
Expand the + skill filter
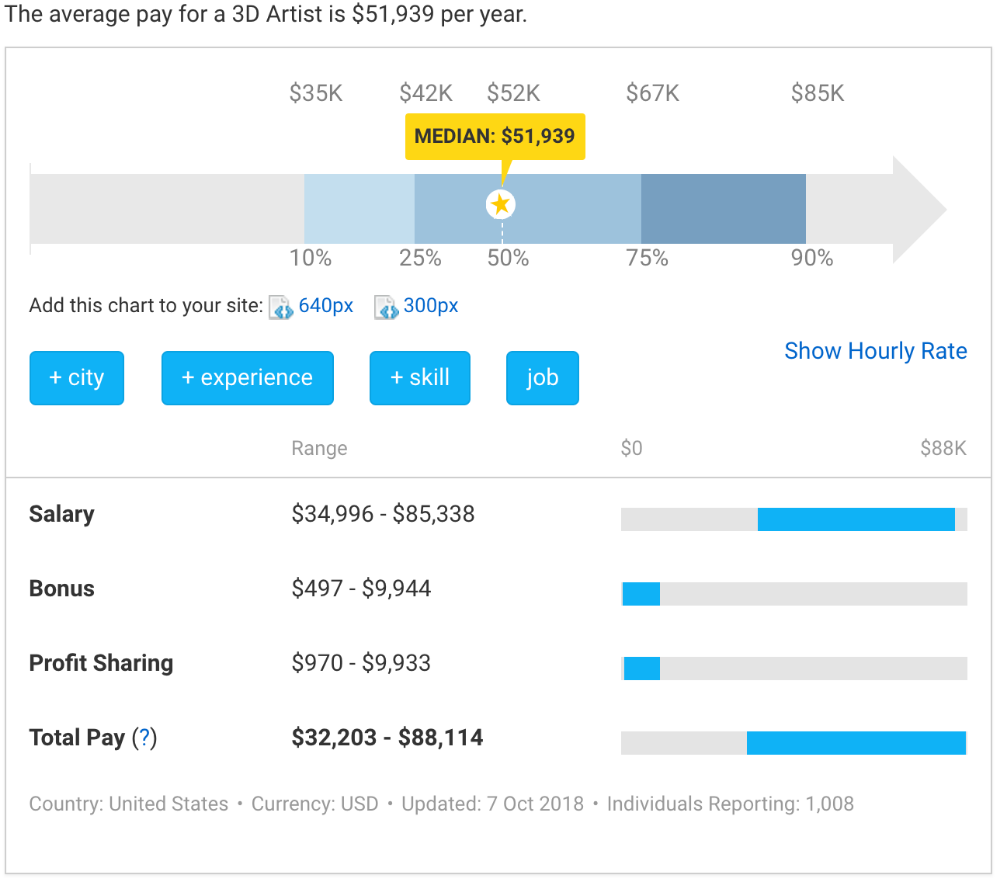(x=419, y=378)
